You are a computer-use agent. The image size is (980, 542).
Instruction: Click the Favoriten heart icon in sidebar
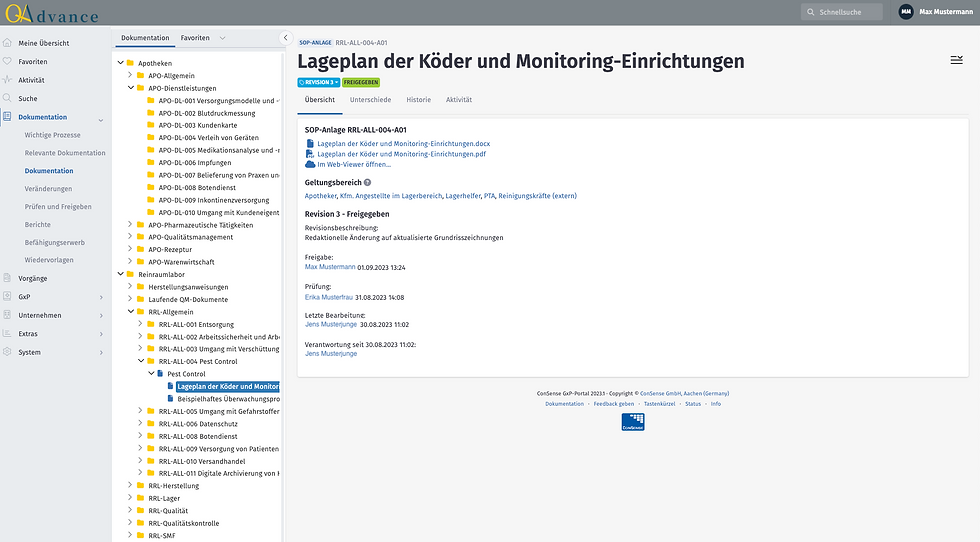click(x=7, y=61)
